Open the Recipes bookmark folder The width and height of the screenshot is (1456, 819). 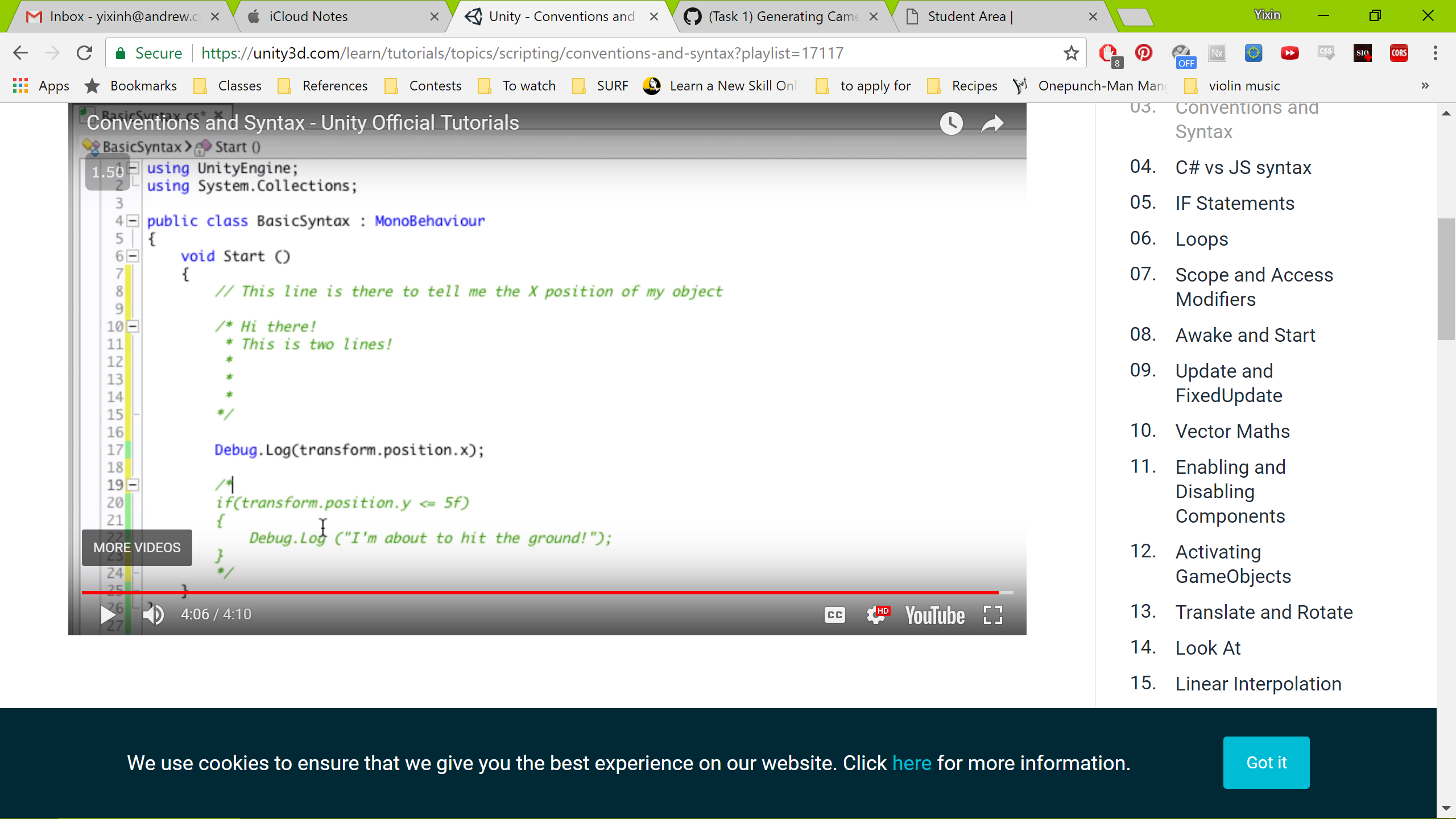click(962, 86)
